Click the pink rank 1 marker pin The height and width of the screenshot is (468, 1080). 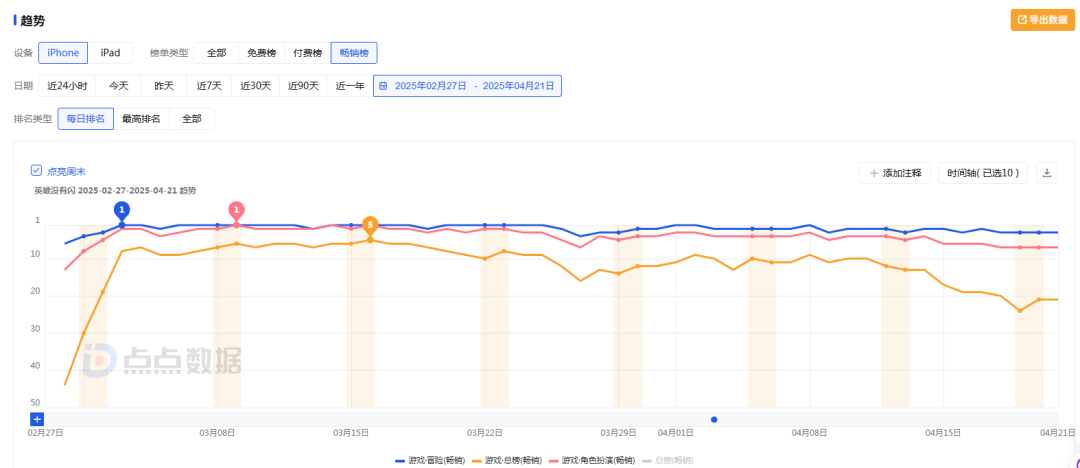[x=236, y=210]
